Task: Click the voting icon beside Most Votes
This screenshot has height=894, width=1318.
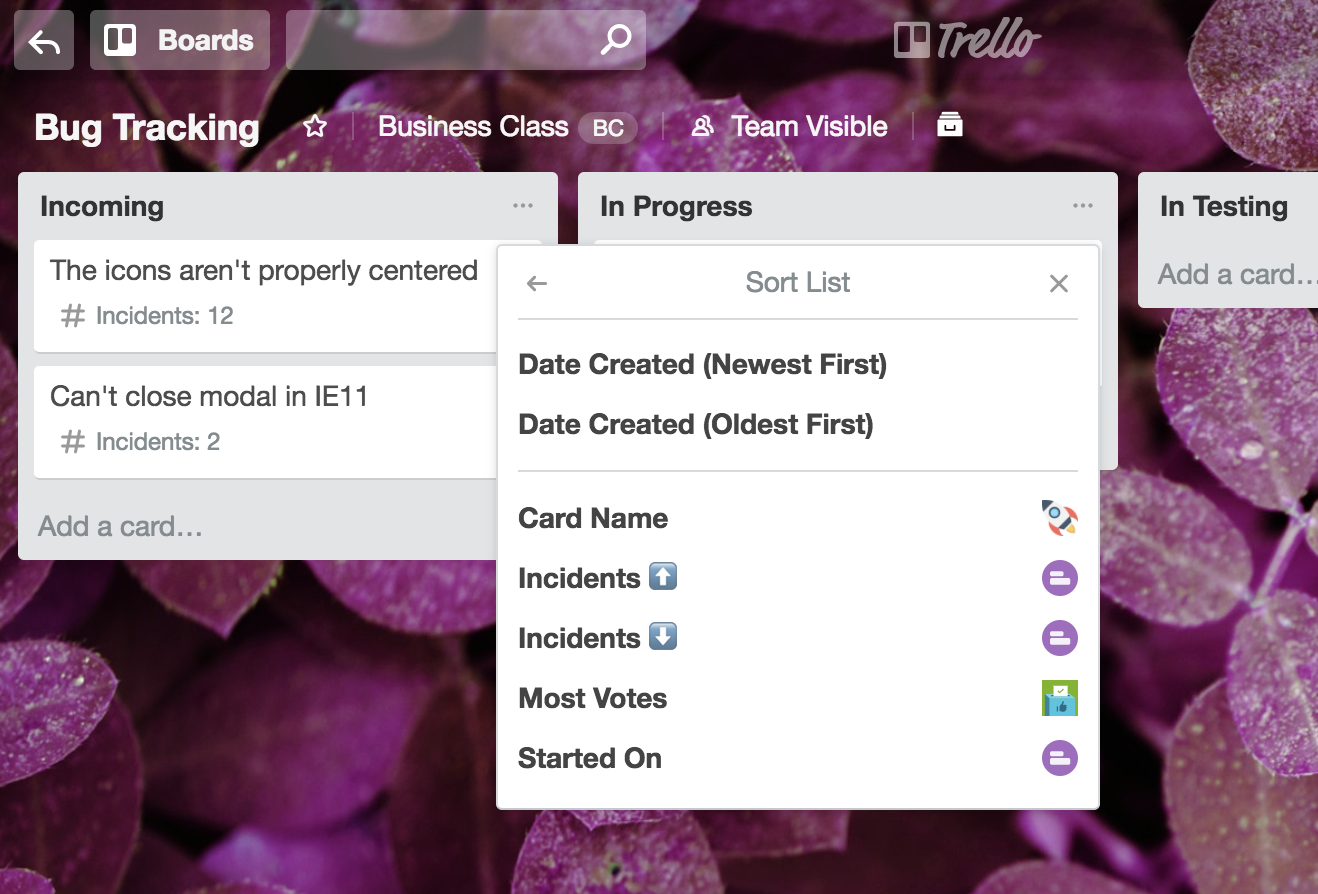Action: (1059, 698)
